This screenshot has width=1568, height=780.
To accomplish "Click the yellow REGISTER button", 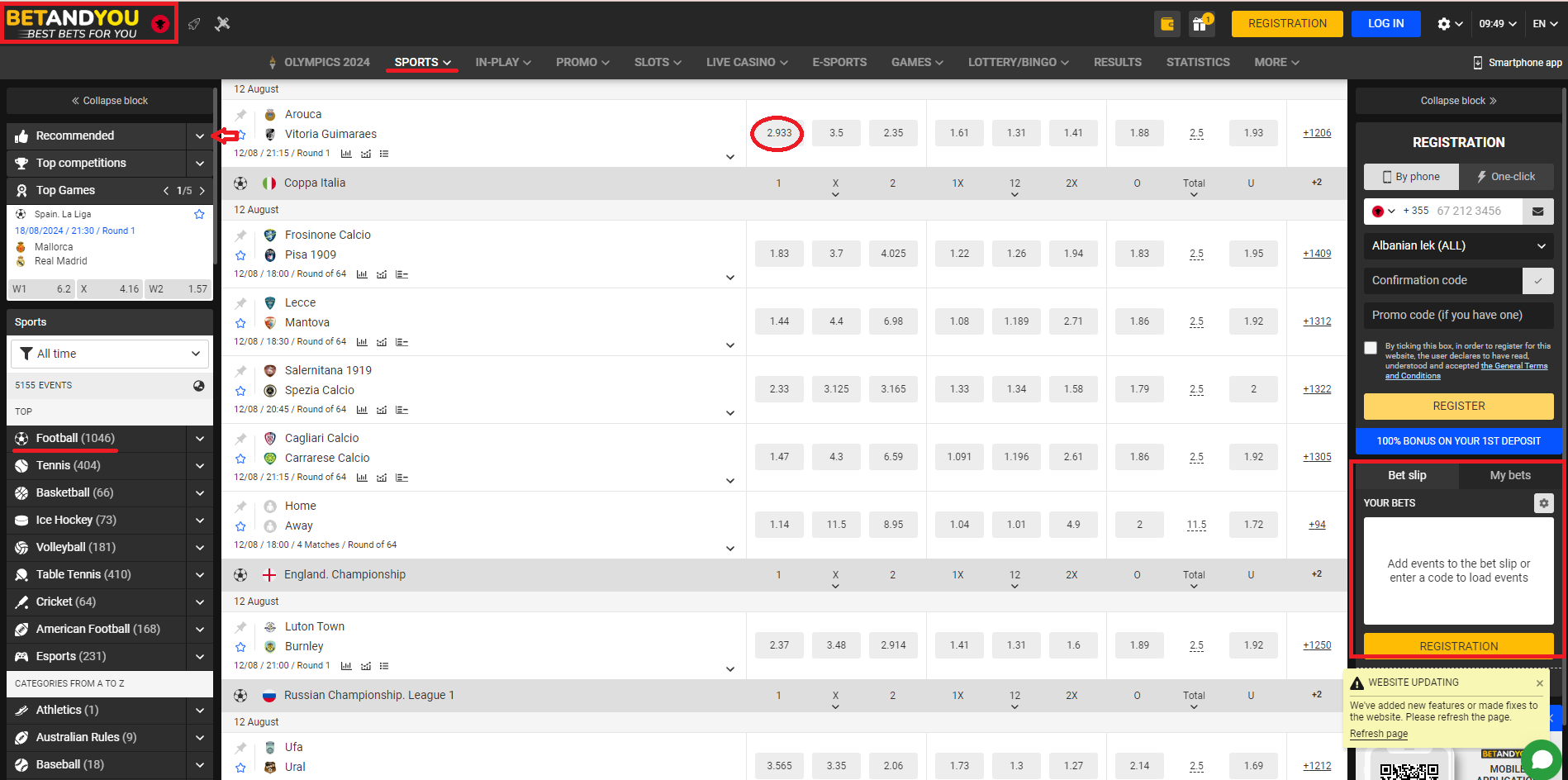I will (1458, 407).
